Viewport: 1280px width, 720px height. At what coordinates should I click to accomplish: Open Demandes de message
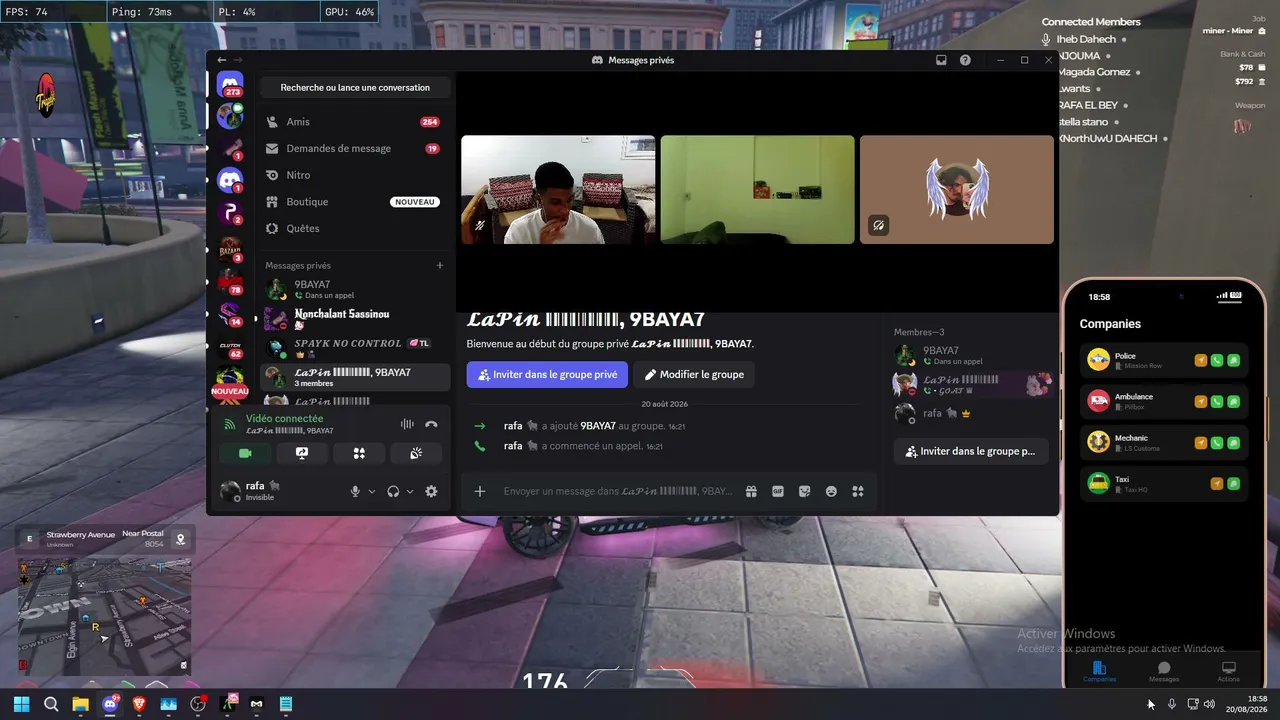pos(353,149)
